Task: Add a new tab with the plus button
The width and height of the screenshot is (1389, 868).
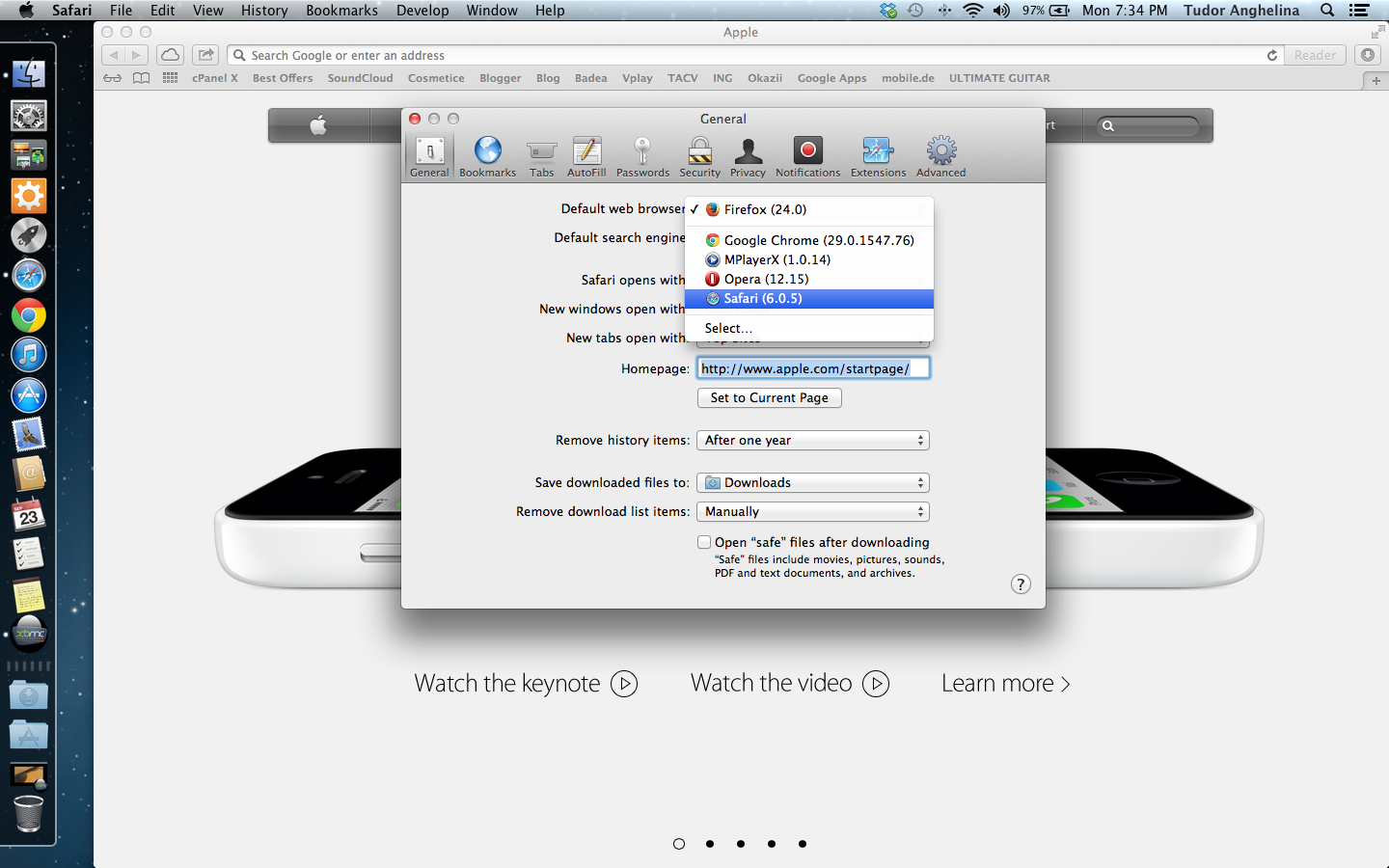Action: tap(1376, 80)
